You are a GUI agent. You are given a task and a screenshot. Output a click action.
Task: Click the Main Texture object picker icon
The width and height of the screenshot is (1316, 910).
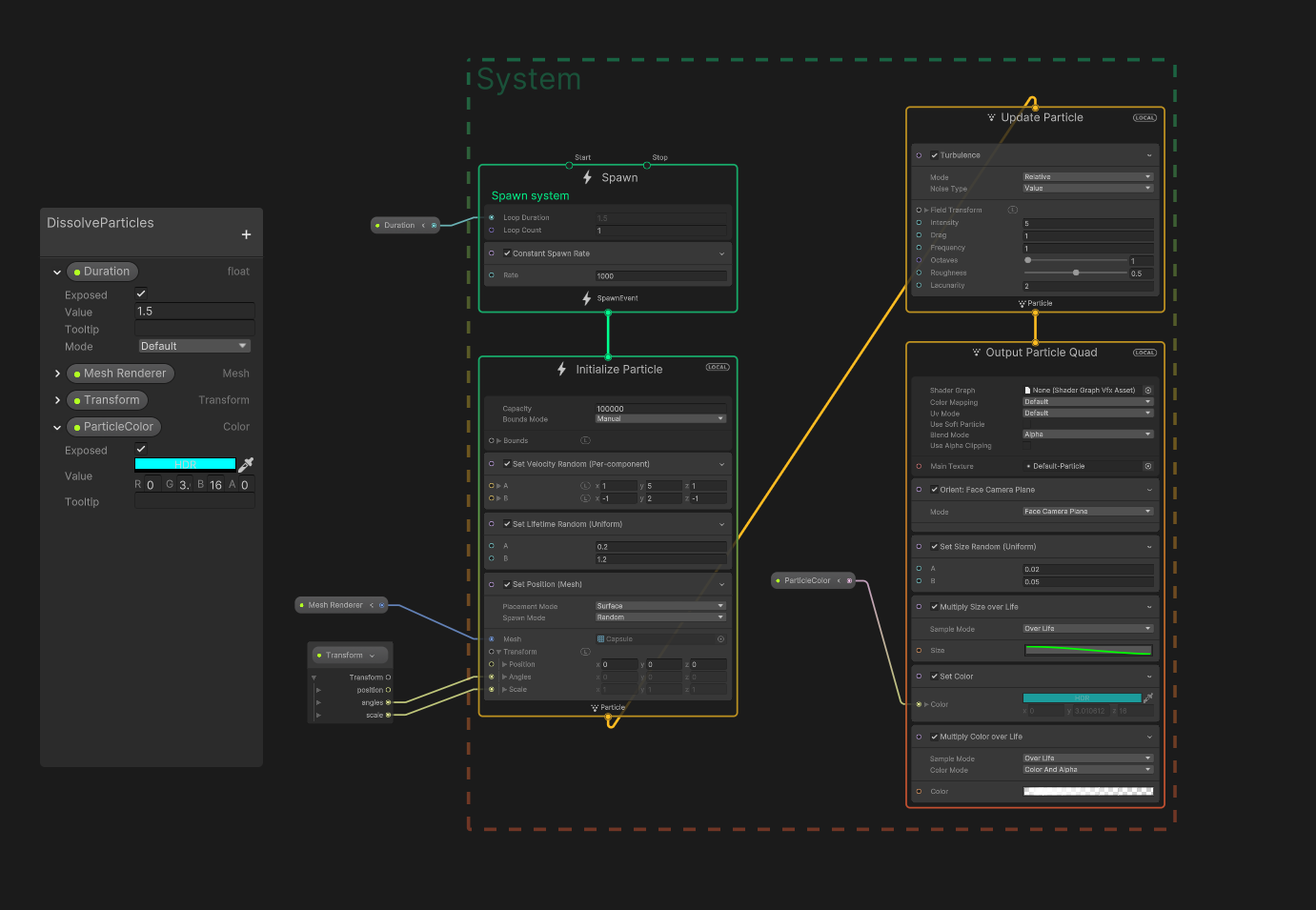(1146, 466)
